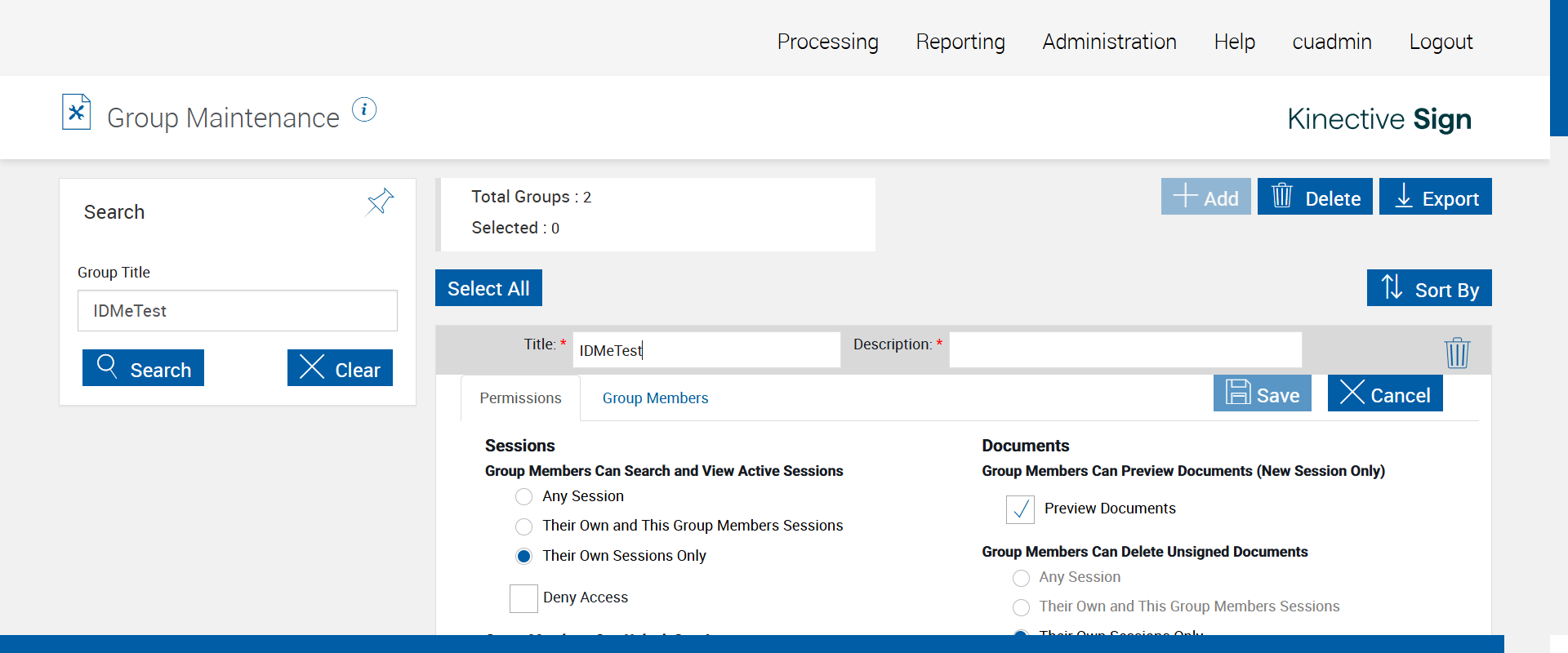Log out via the Logout link
Viewport: 1568px width, 653px height.
[1440, 42]
